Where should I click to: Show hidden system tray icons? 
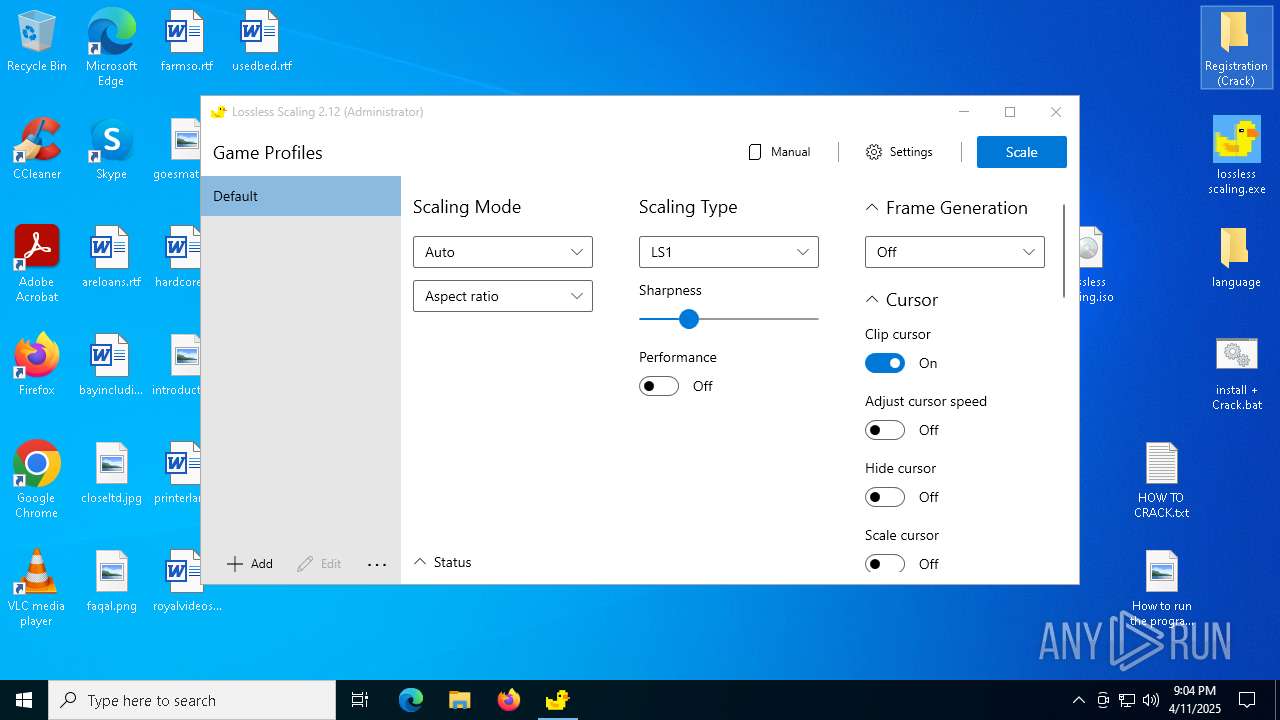pos(1078,700)
